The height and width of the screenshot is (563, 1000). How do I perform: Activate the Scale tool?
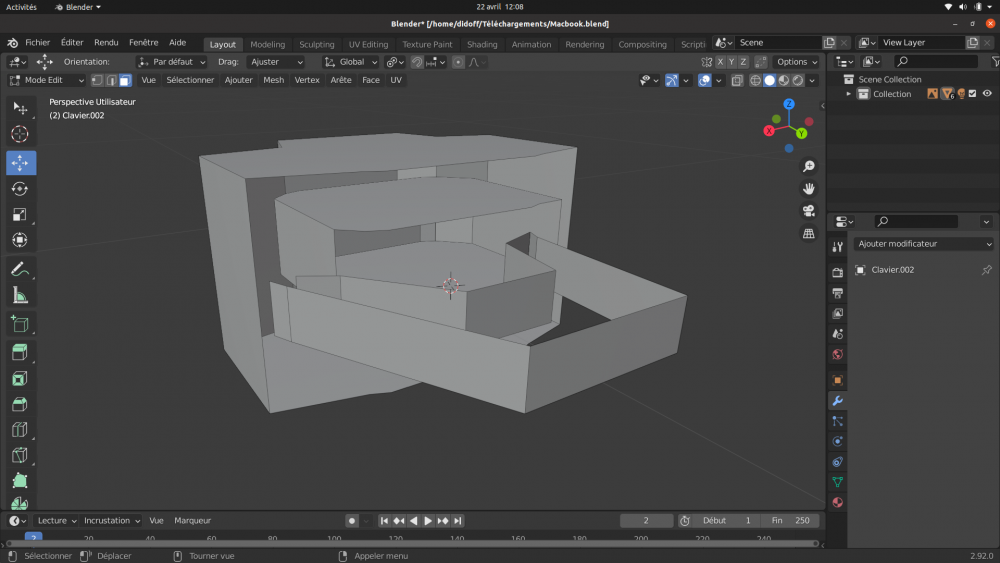(x=20, y=214)
